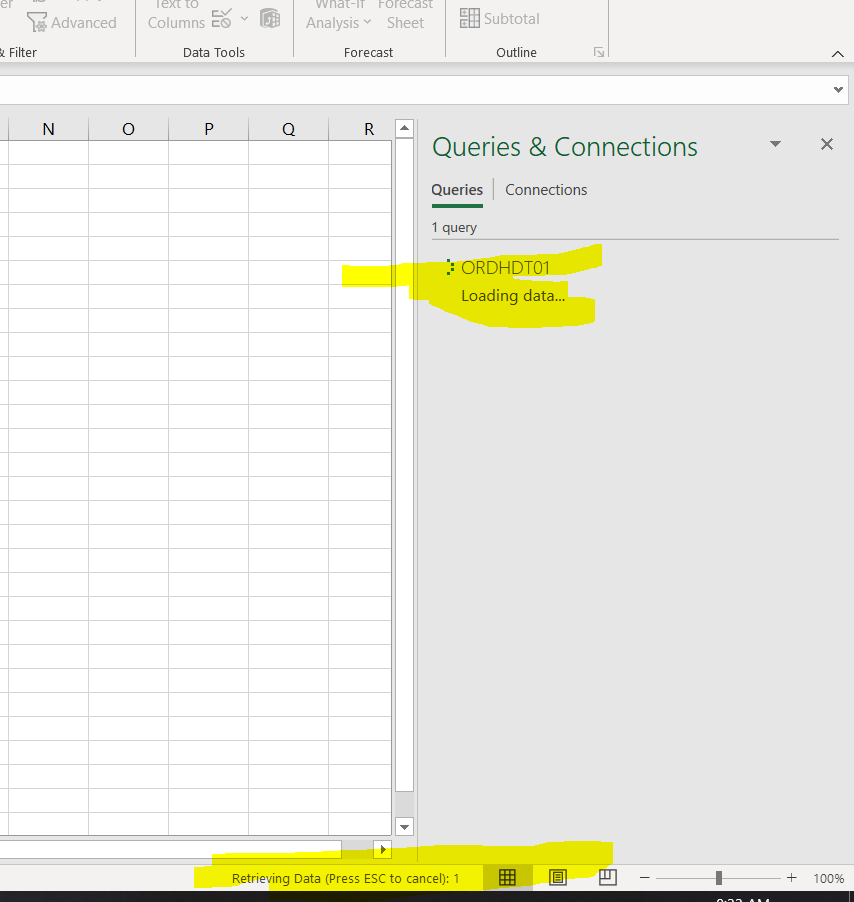The image size is (854, 902).
Task: Adjust the zoom slider
Action: pos(718,878)
